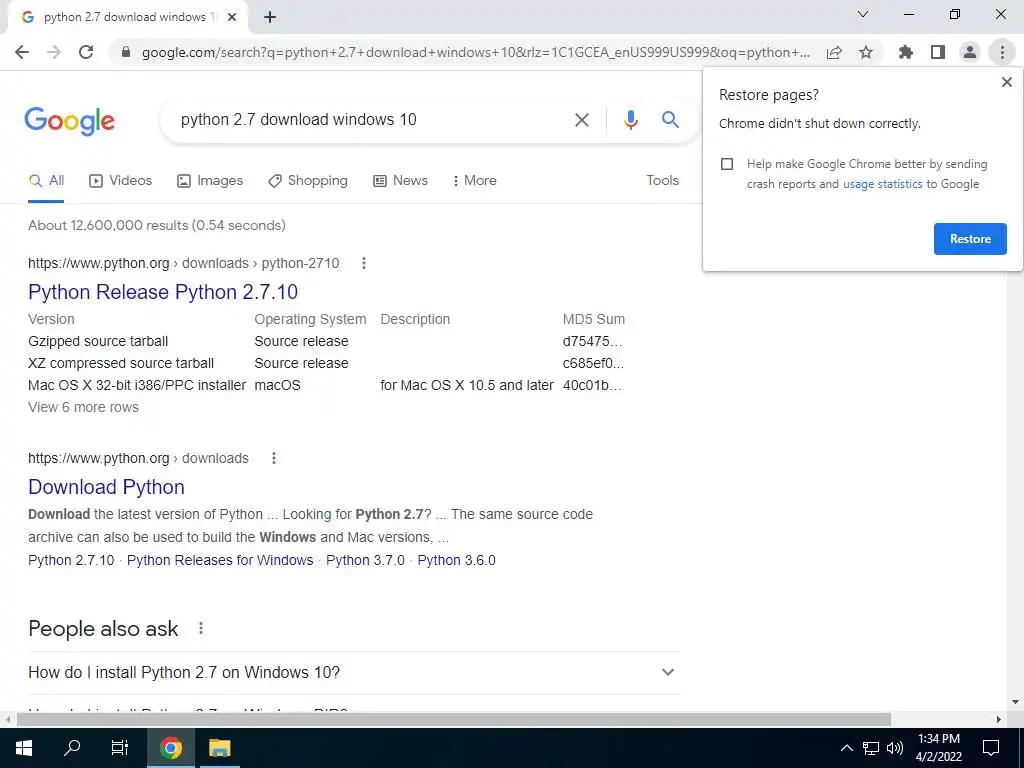
Task: Open the taskbar clock and date
Action: [x=938, y=748]
